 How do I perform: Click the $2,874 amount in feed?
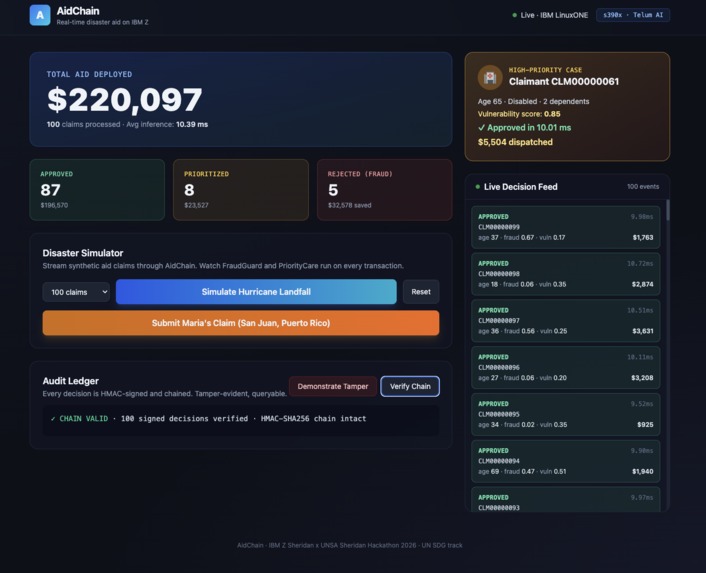click(x=643, y=284)
